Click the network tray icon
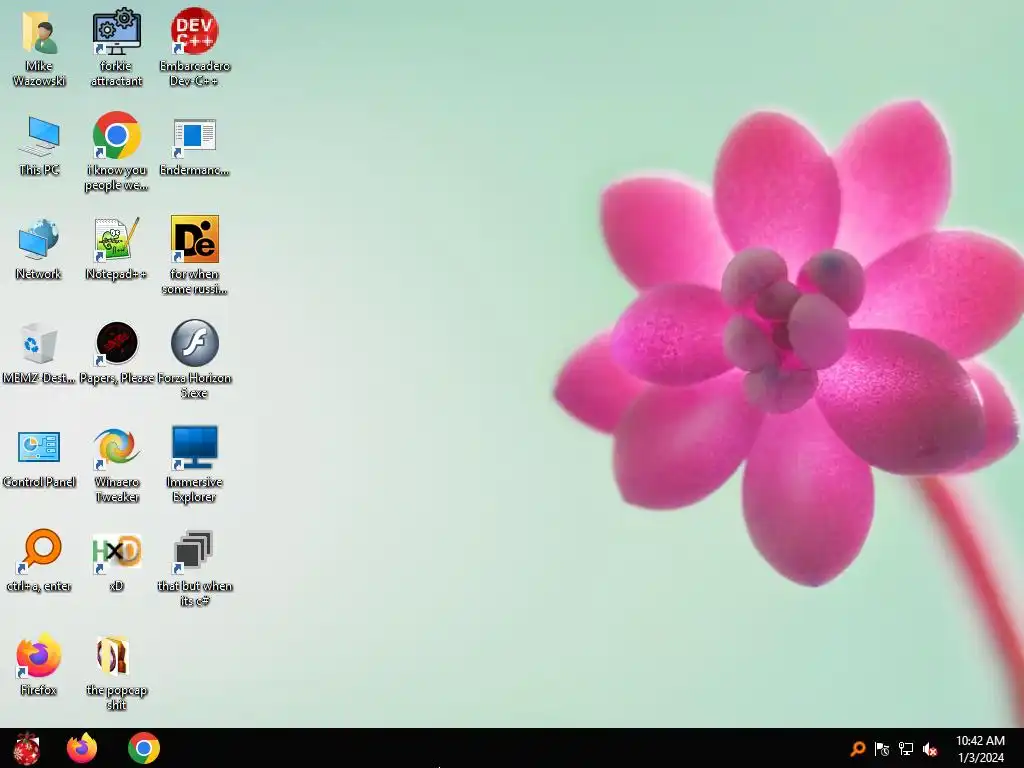The image size is (1024, 768). pos(906,748)
